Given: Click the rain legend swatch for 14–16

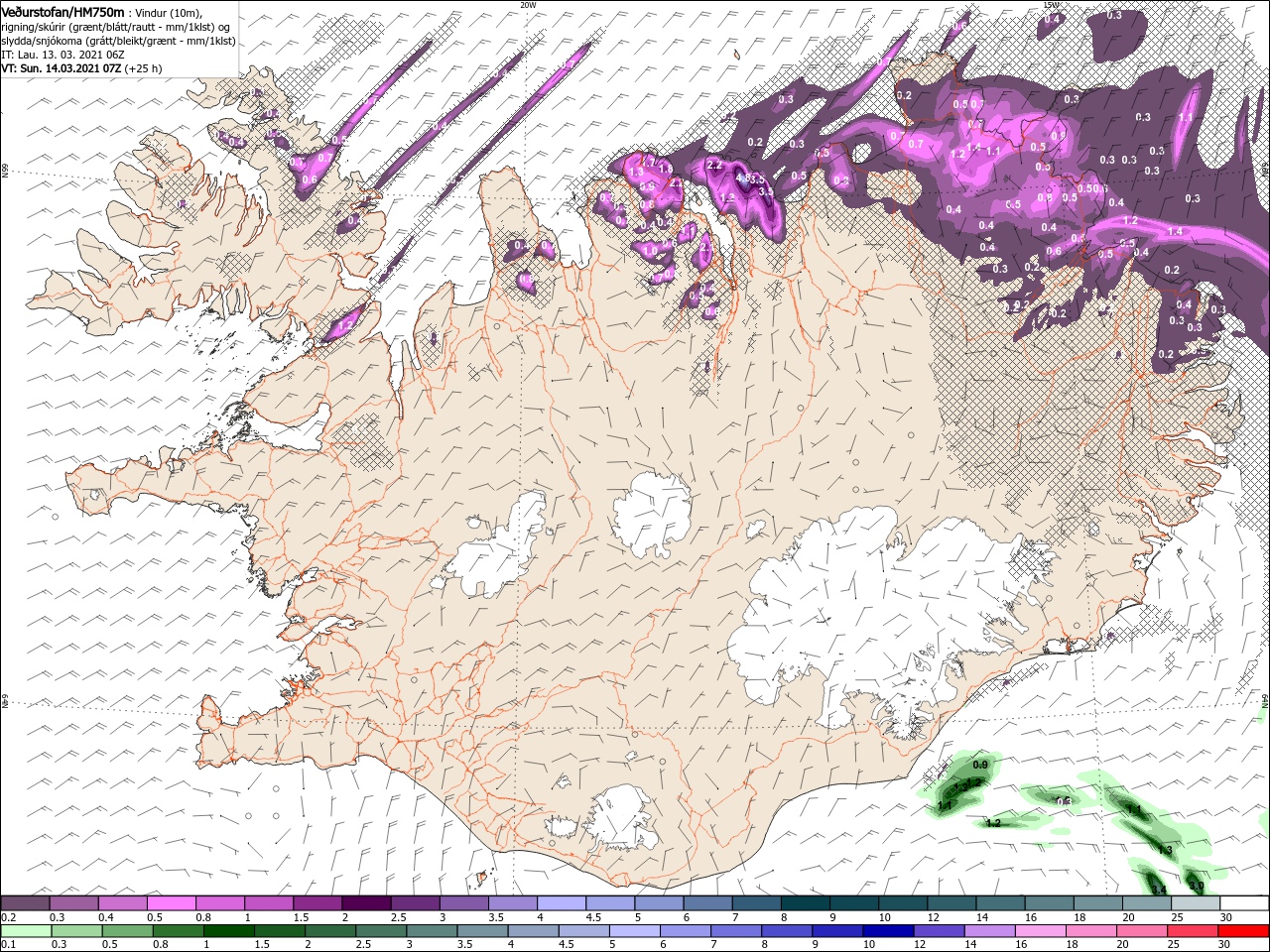Looking at the screenshot, I should (x=990, y=931).
